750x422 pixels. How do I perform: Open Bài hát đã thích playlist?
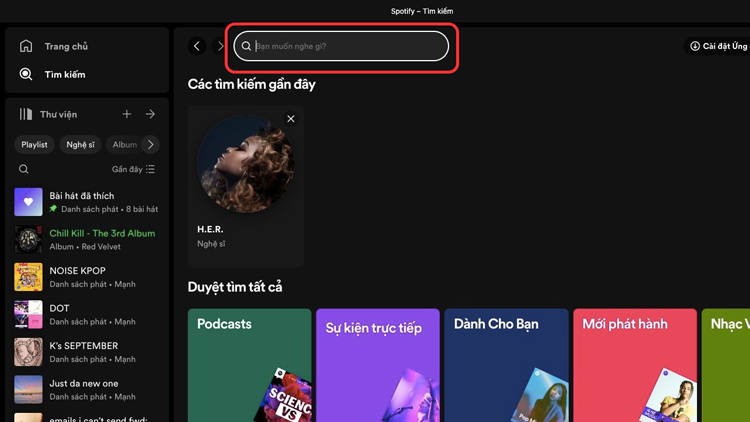87,202
